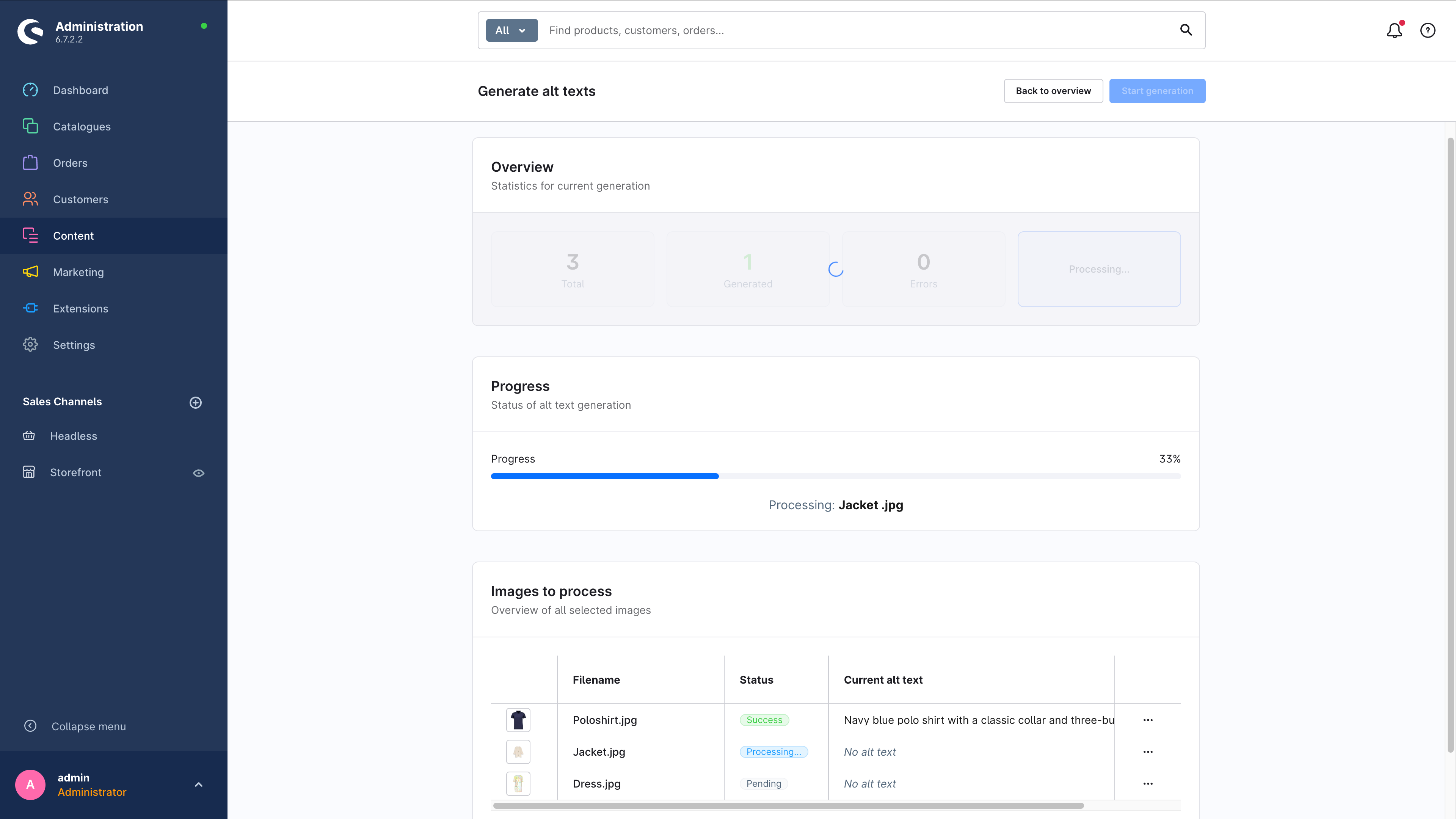Click the search magnifier icon
Image resolution: width=1456 pixels, height=819 pixels.
(x=1186, y=30)
